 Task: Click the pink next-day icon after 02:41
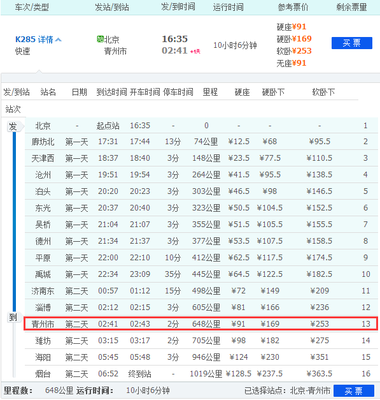[195, 52]
